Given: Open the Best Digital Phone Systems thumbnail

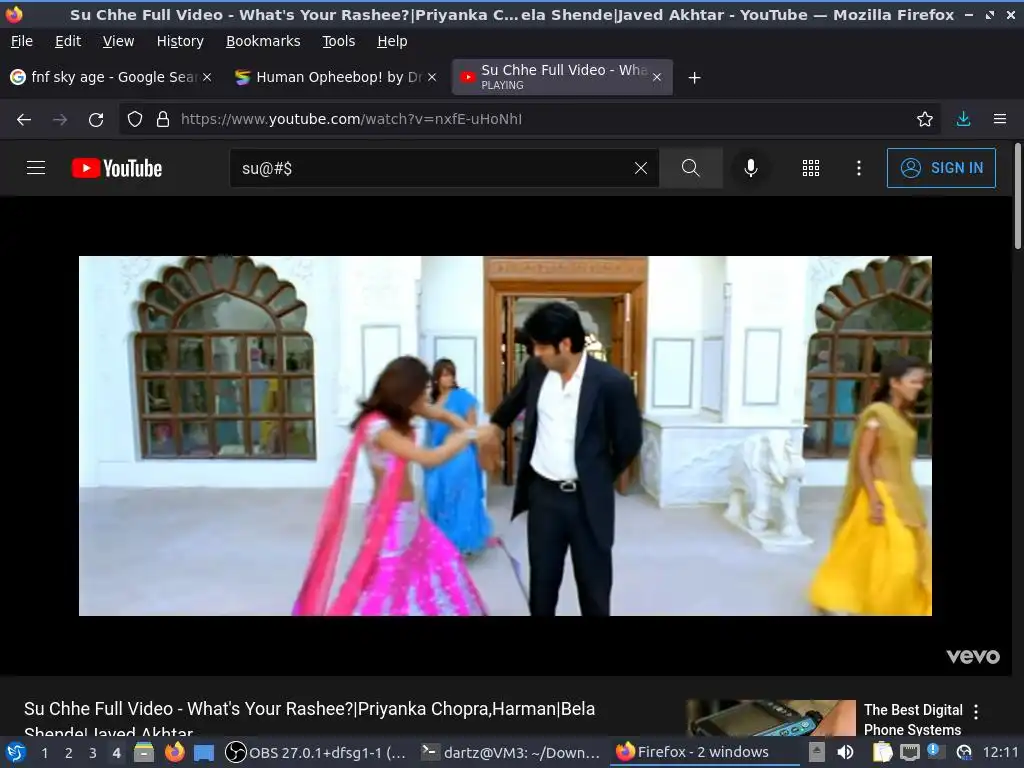Looking at the screenshot, I should tap(771, 718).
